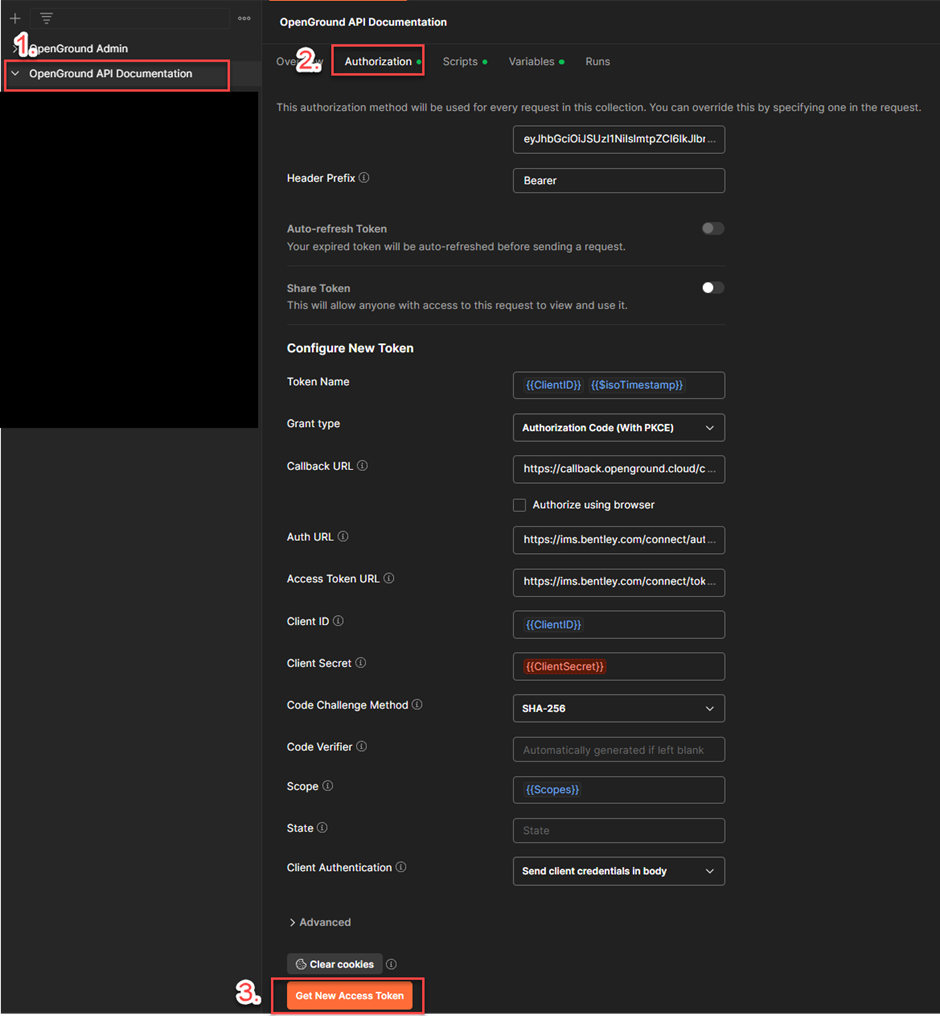The height and width of the screenshot is (1016, 940).
Task: Click the Client ID info icon
Action: (x=338, y=621)
